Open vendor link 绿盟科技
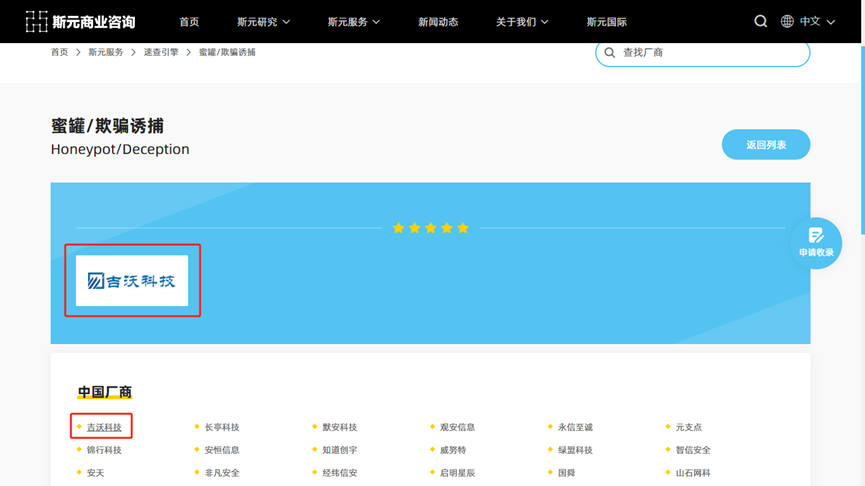865x486 pixels. [x=575, y=450]
